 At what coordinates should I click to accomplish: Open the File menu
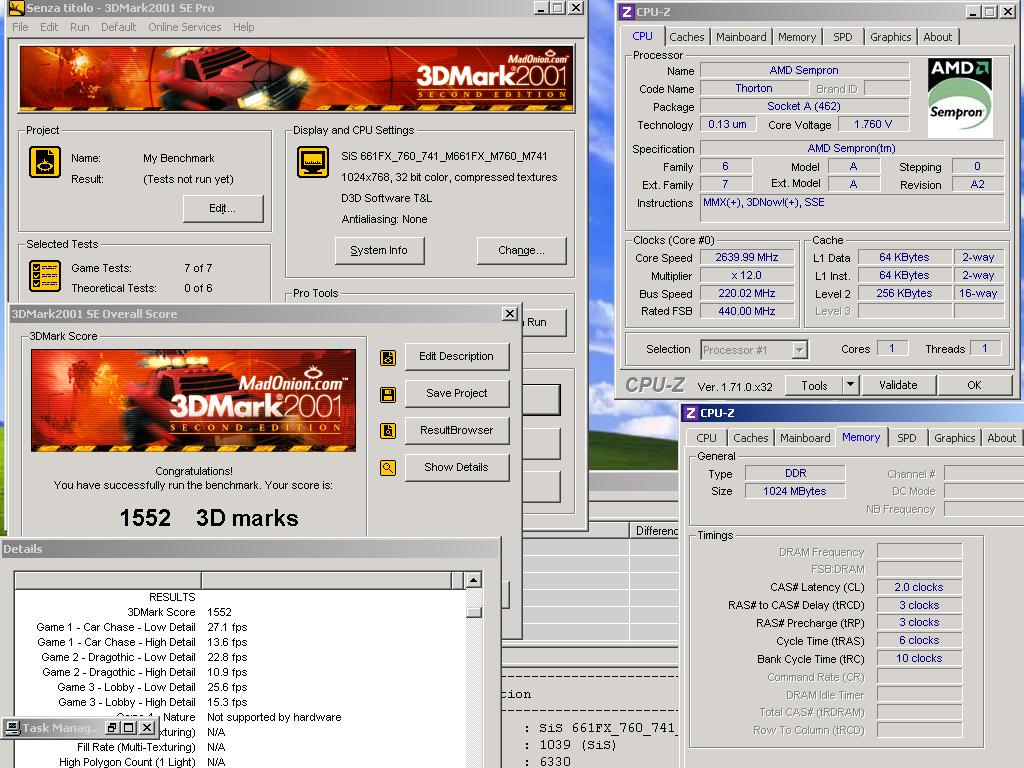pos(20,27)
